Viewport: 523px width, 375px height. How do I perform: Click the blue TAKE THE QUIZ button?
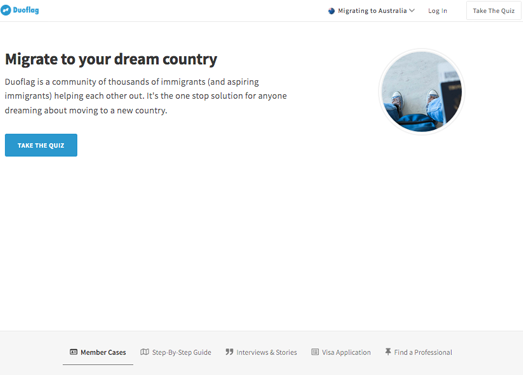click(41, 145)
